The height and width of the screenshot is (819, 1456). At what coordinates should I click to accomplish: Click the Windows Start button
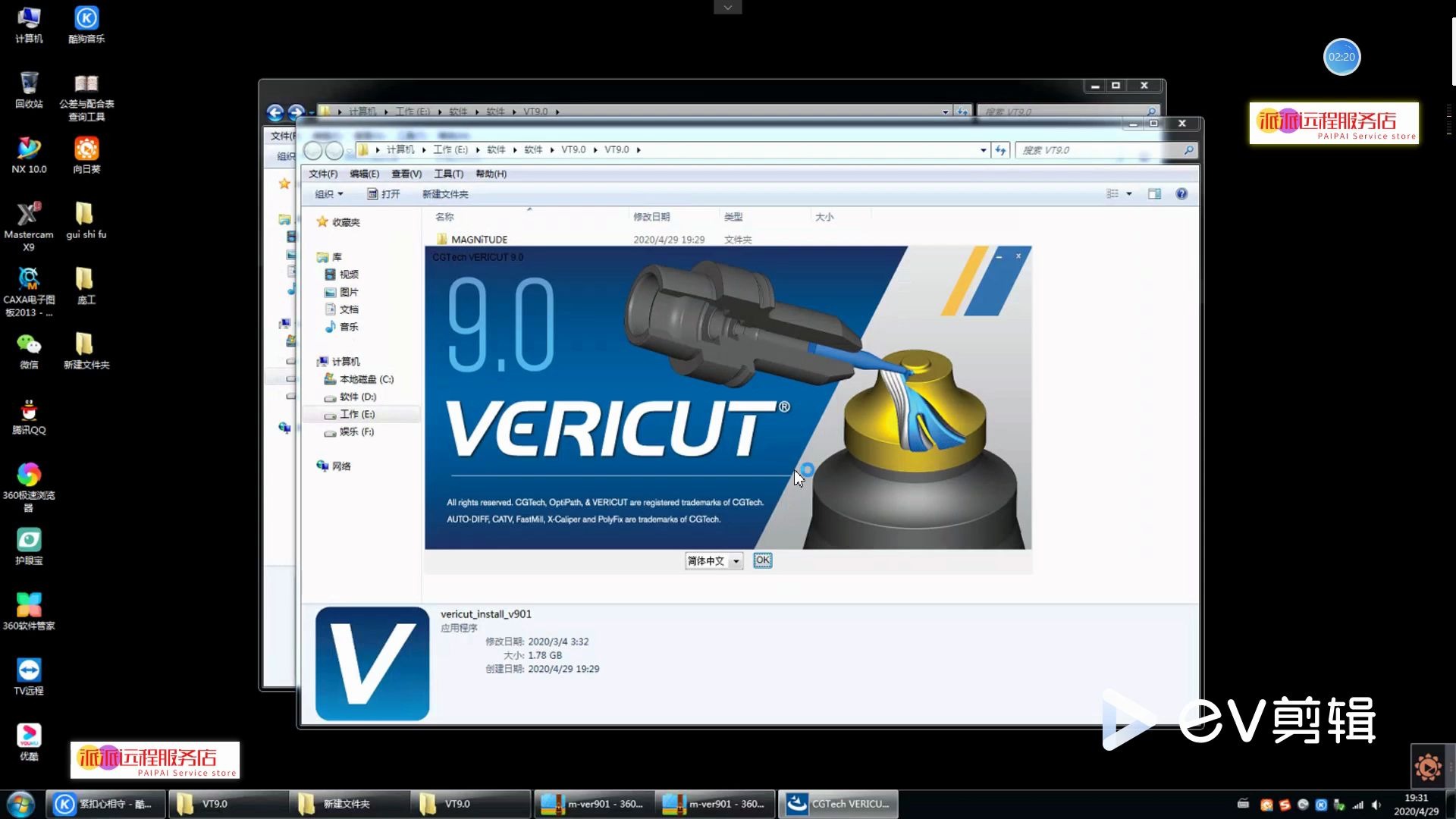pos(20,804)
